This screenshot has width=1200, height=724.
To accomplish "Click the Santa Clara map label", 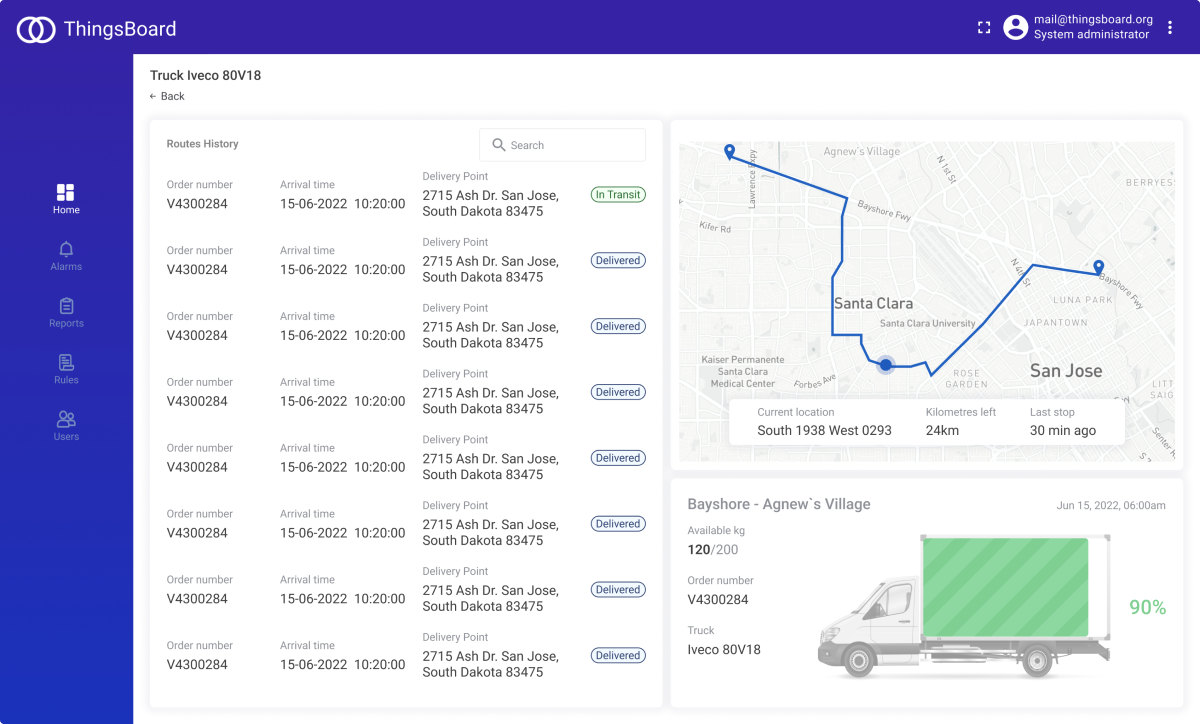I will point(873,303).
